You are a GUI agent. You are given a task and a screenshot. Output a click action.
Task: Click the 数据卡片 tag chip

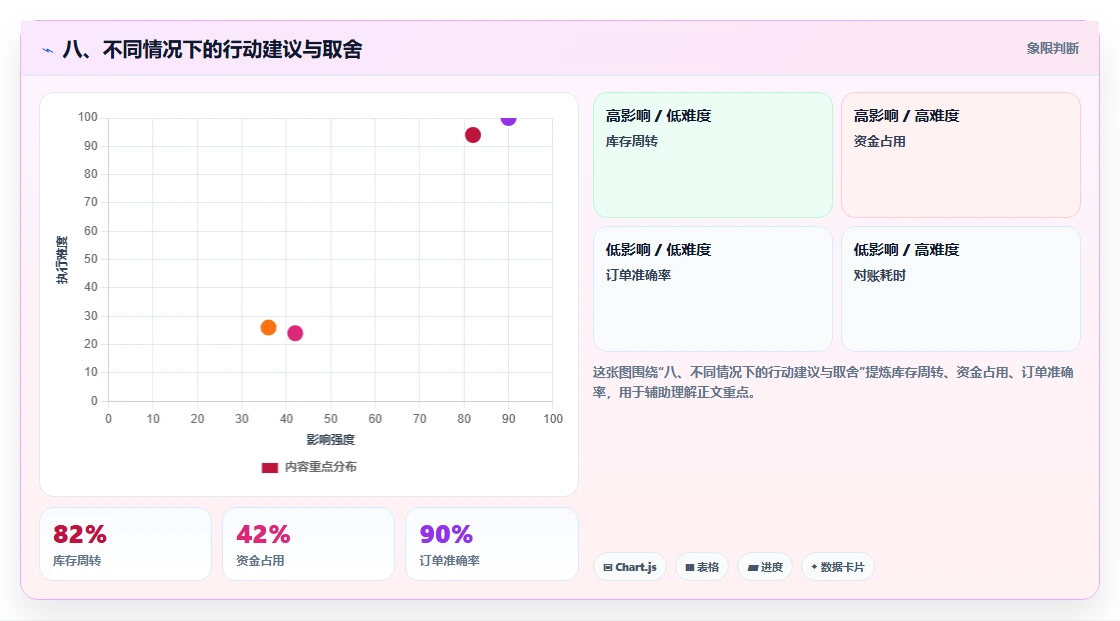pyautogui.click(x=838, y=567)
